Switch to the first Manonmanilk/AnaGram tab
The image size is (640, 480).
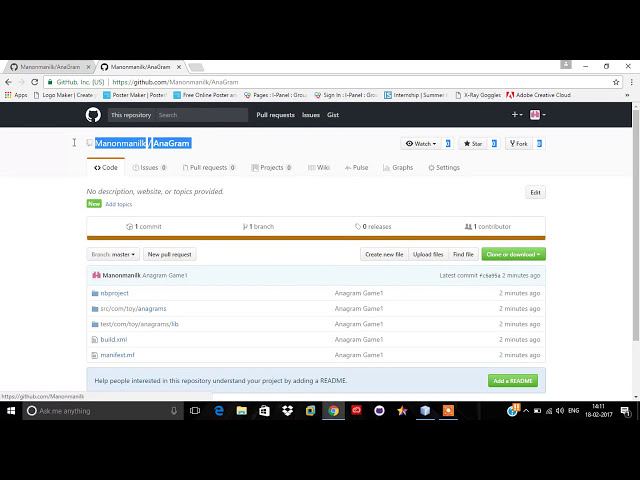click(x=49, y=67)
